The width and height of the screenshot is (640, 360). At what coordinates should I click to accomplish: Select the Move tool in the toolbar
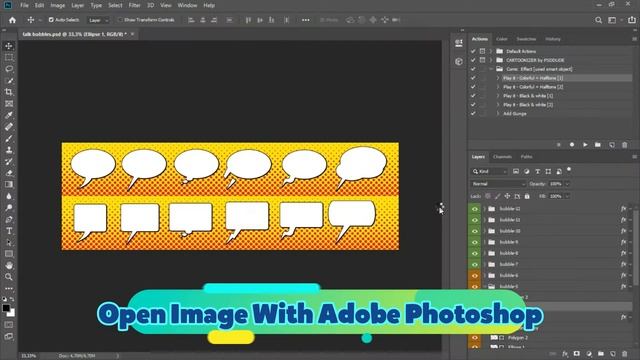(9, 46)
